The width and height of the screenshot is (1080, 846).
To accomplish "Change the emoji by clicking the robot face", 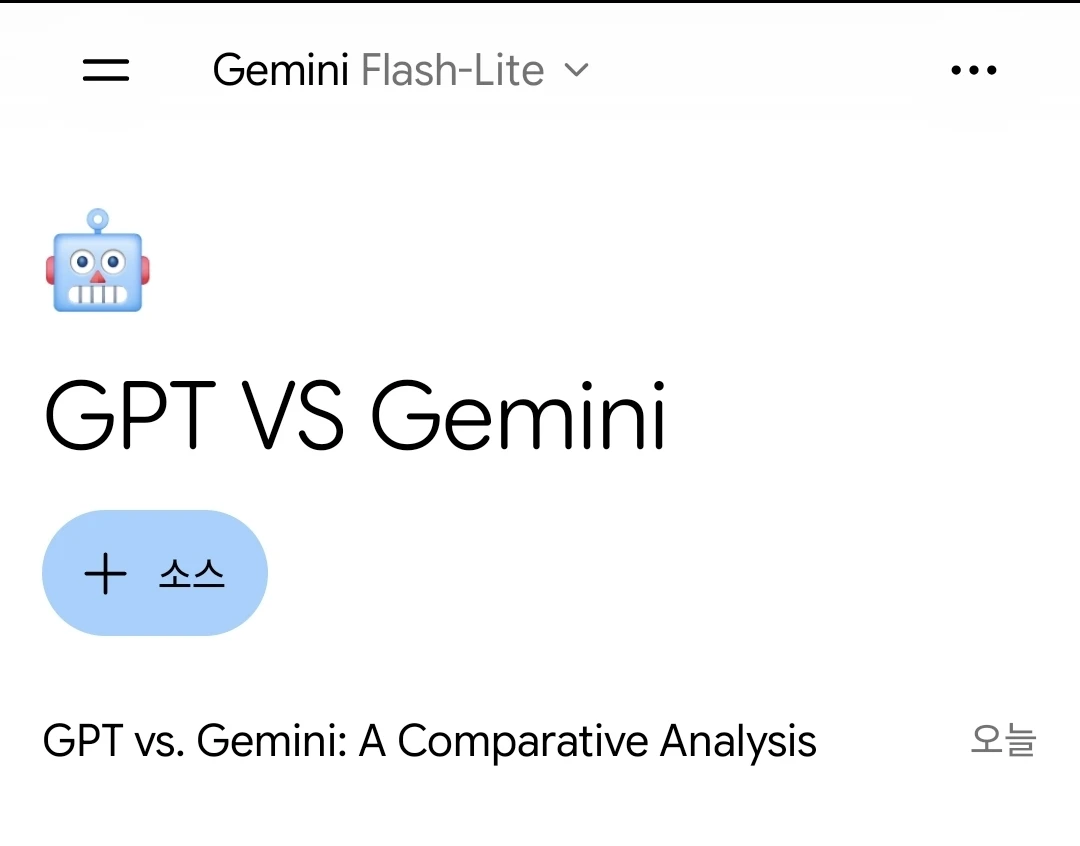I will tap(98, 260).
